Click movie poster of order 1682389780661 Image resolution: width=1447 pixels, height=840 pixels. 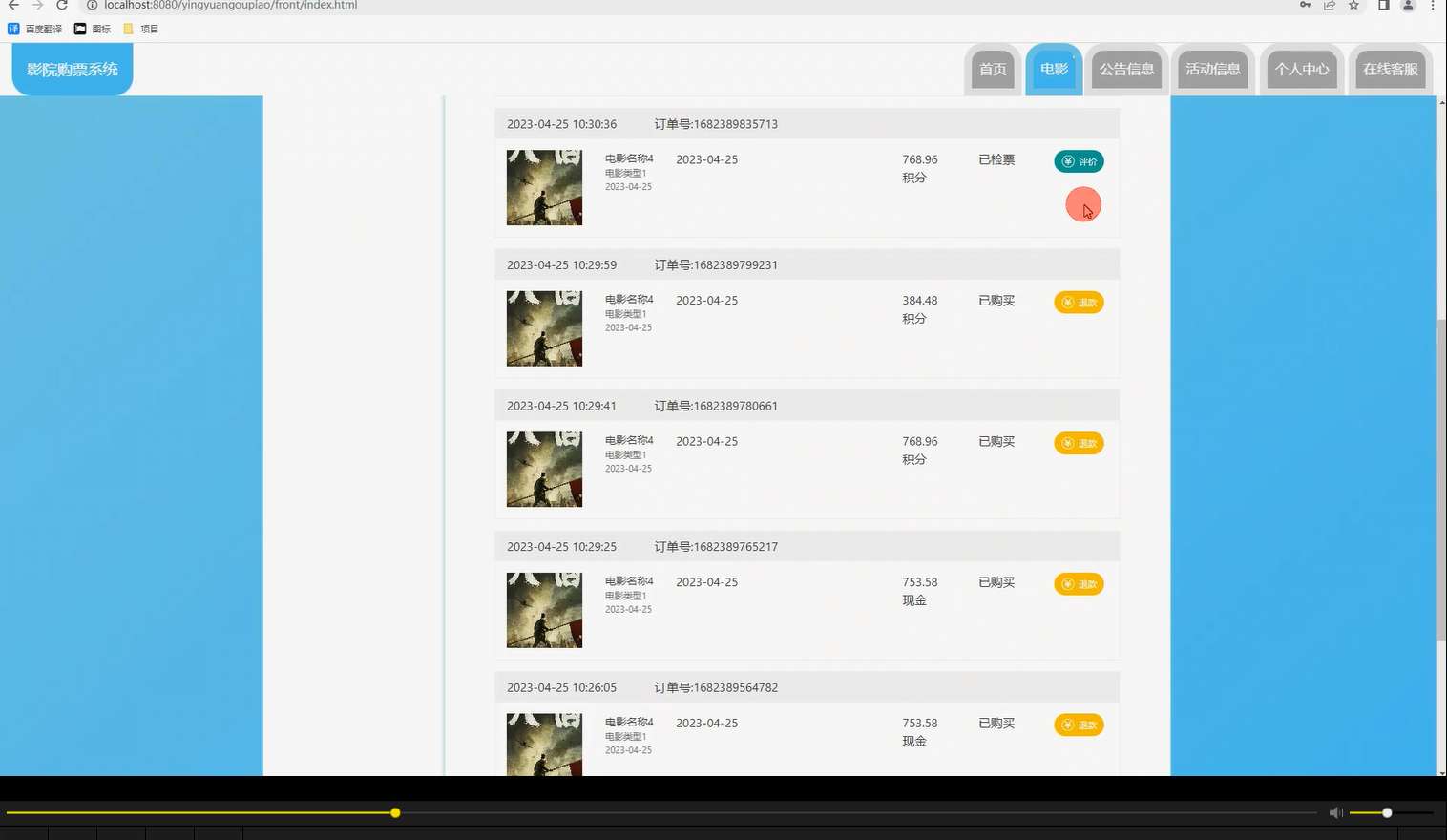(544, 469)
